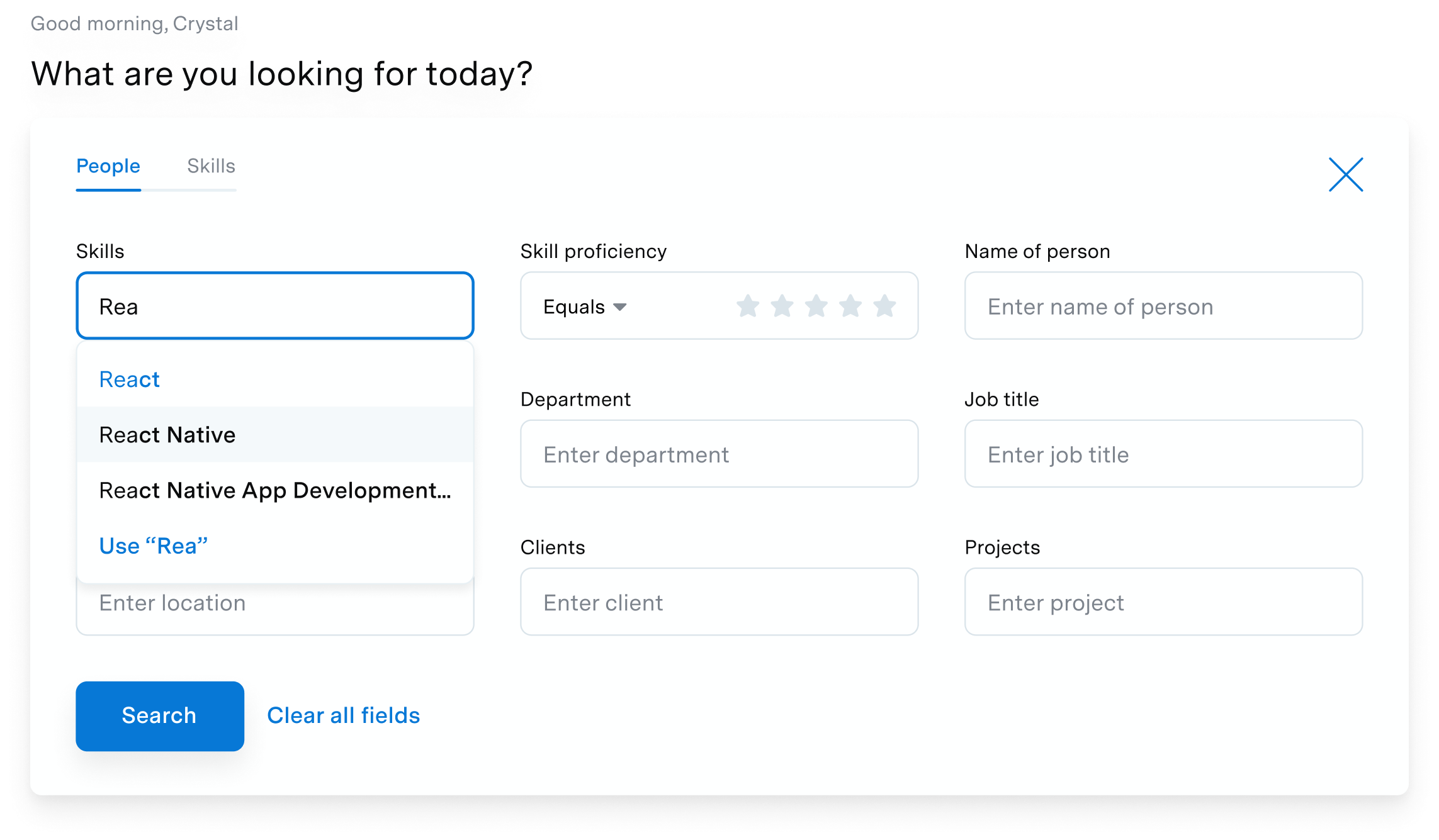The width and height of the screenshot is (1439, 840).
Task: Set proficiency to three stars
Action: click(x=816, y=306)
